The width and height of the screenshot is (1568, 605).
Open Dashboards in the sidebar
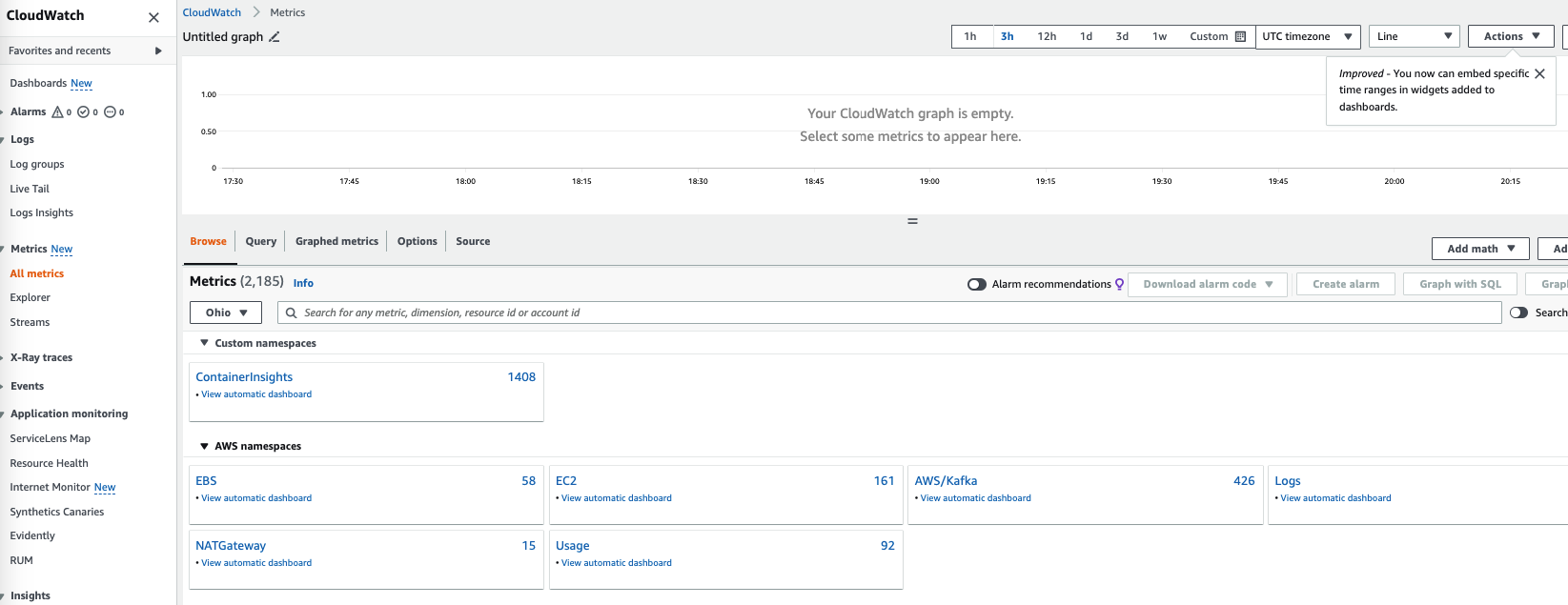(x=38, y=83)
